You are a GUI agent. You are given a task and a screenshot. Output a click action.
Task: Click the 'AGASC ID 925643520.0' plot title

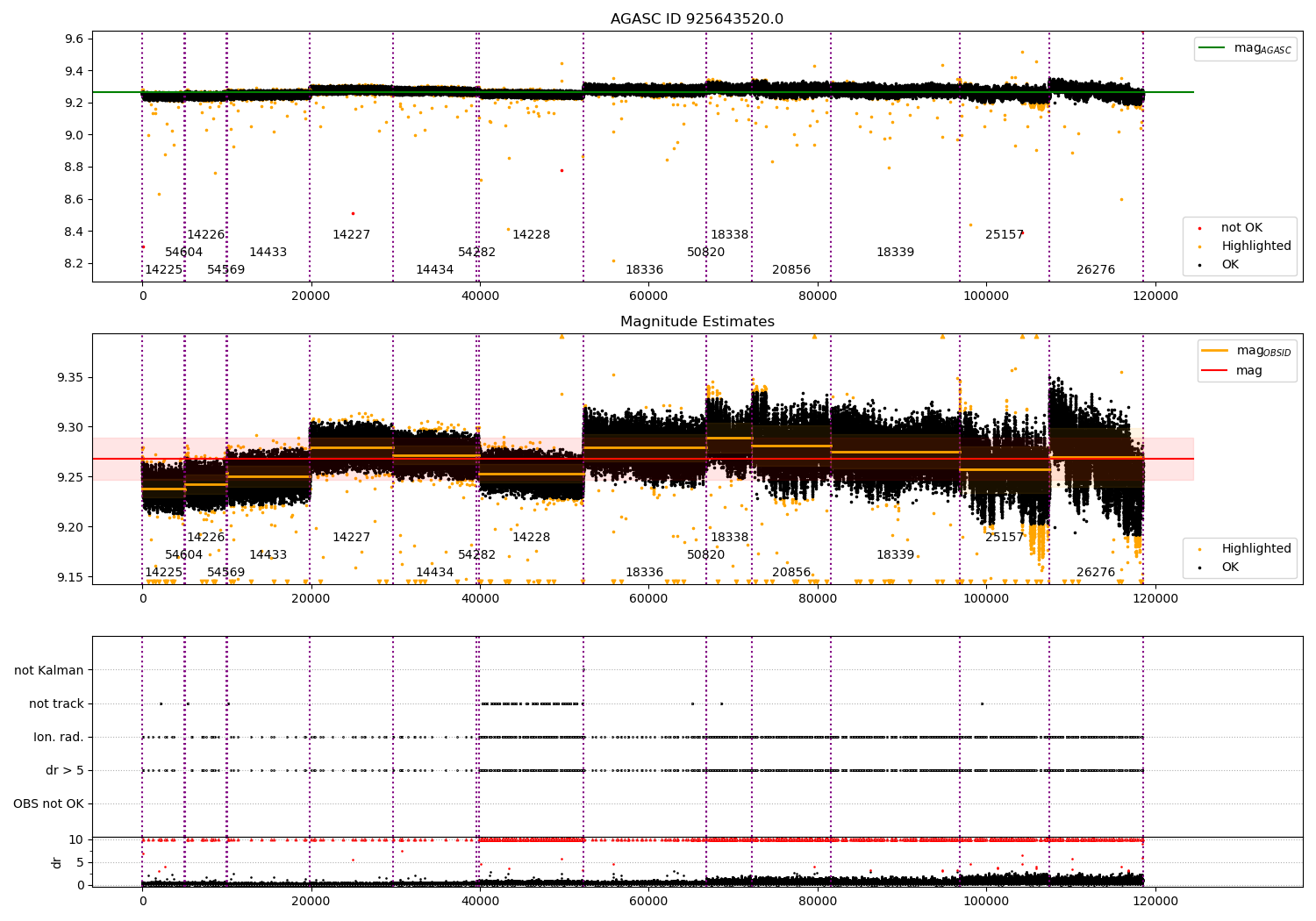click(697, 19)
